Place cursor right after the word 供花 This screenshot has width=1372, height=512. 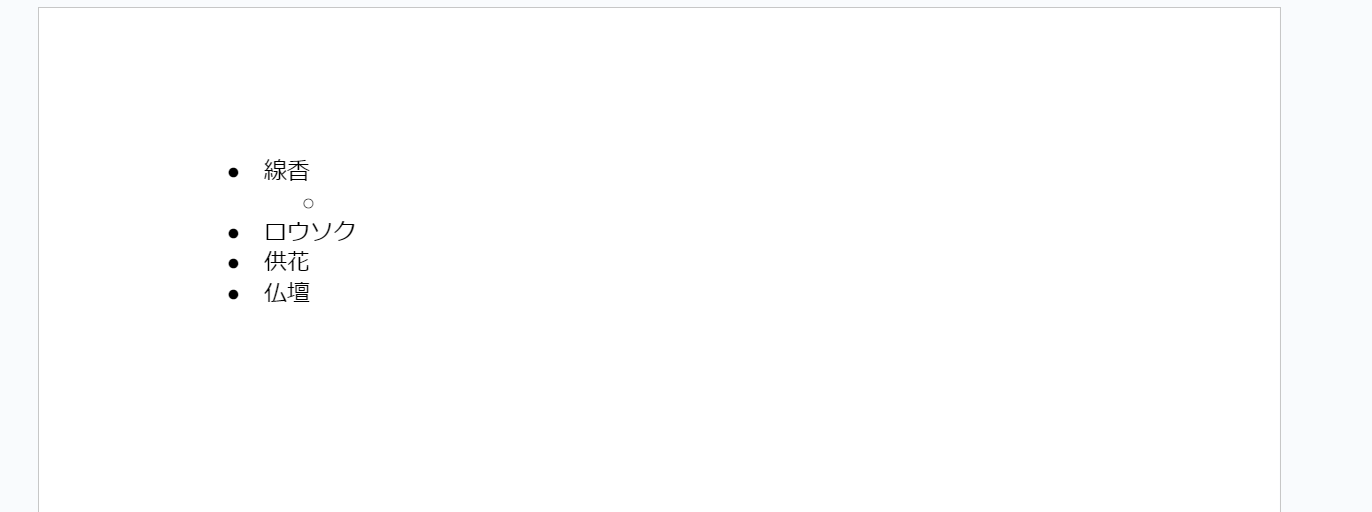[x=311, y=263]
